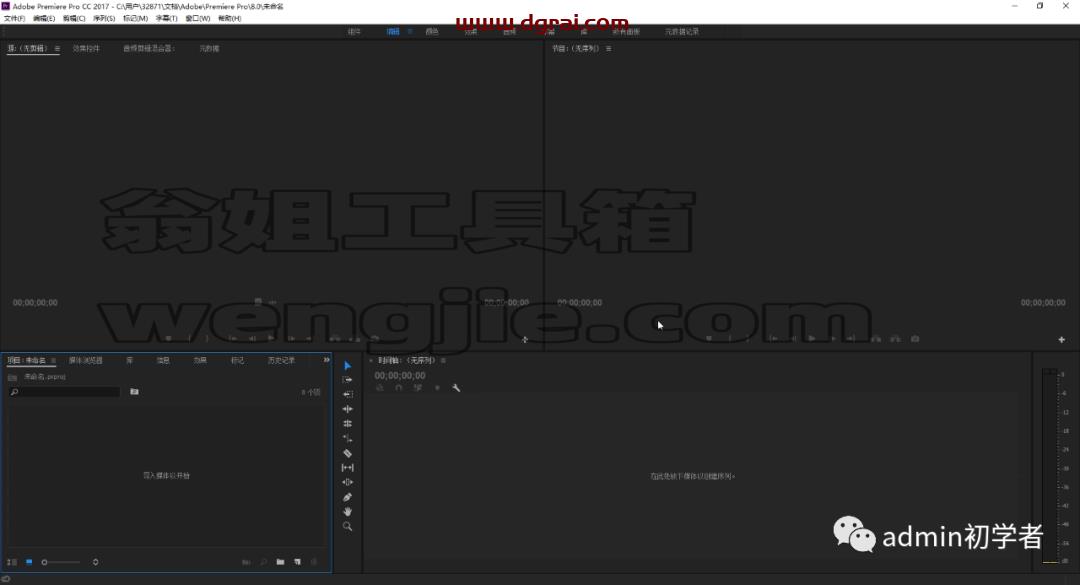Open Source panel menu beside 源:(无剪辑)

[x=57, y=49]
